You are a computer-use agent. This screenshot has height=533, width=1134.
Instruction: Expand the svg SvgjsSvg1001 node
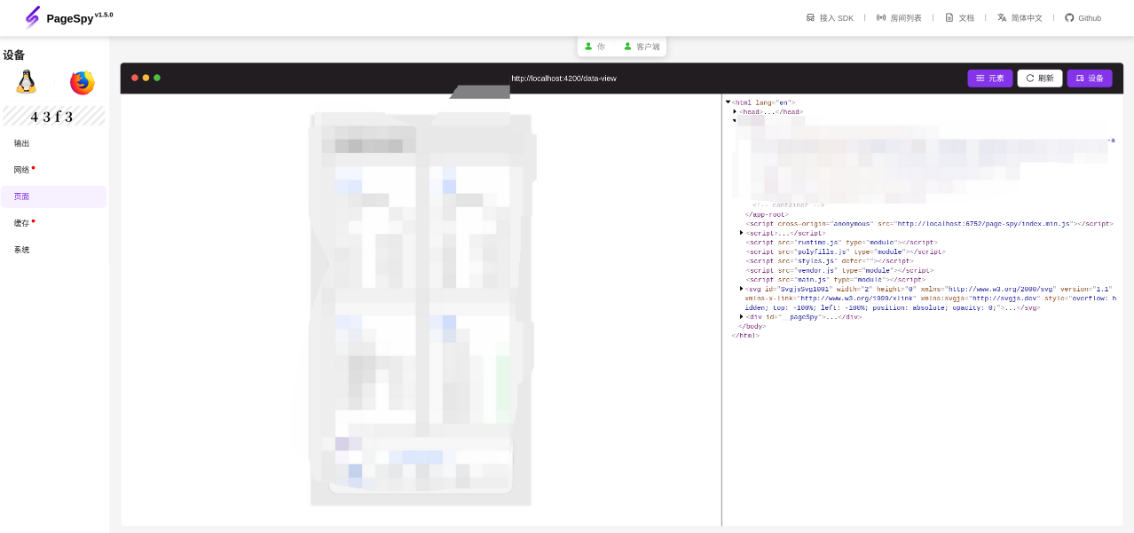click(741, 289)
